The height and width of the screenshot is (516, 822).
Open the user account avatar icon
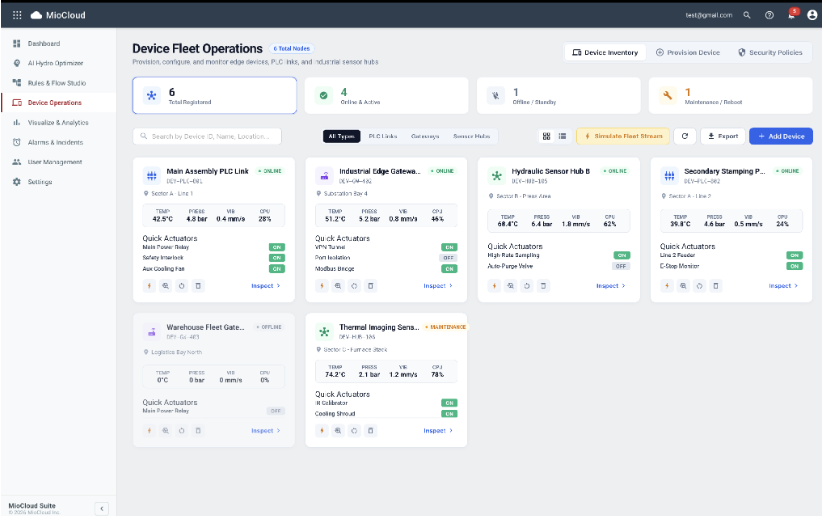click(x=812, y=15)
